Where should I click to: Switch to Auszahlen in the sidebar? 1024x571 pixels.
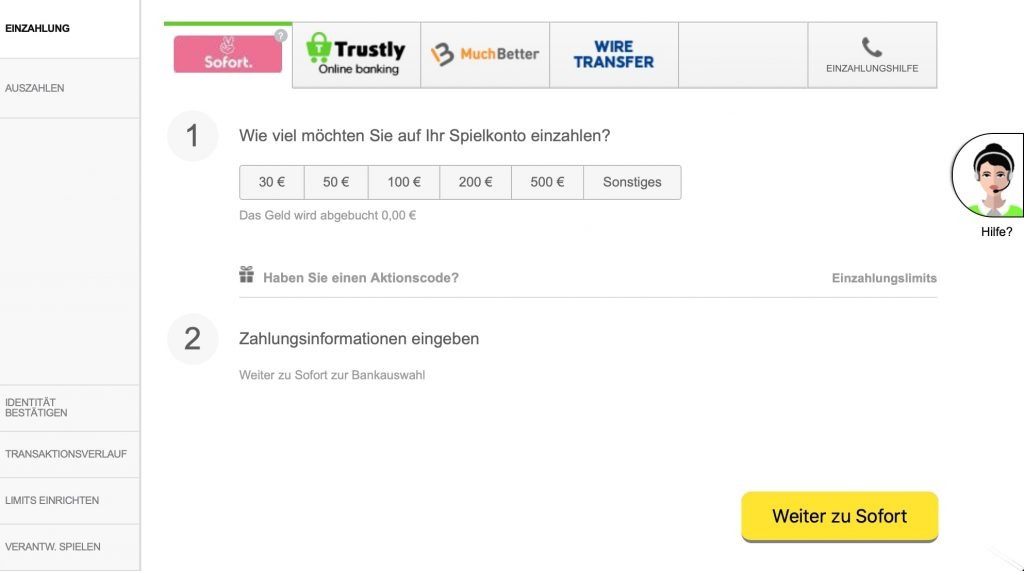35,88
